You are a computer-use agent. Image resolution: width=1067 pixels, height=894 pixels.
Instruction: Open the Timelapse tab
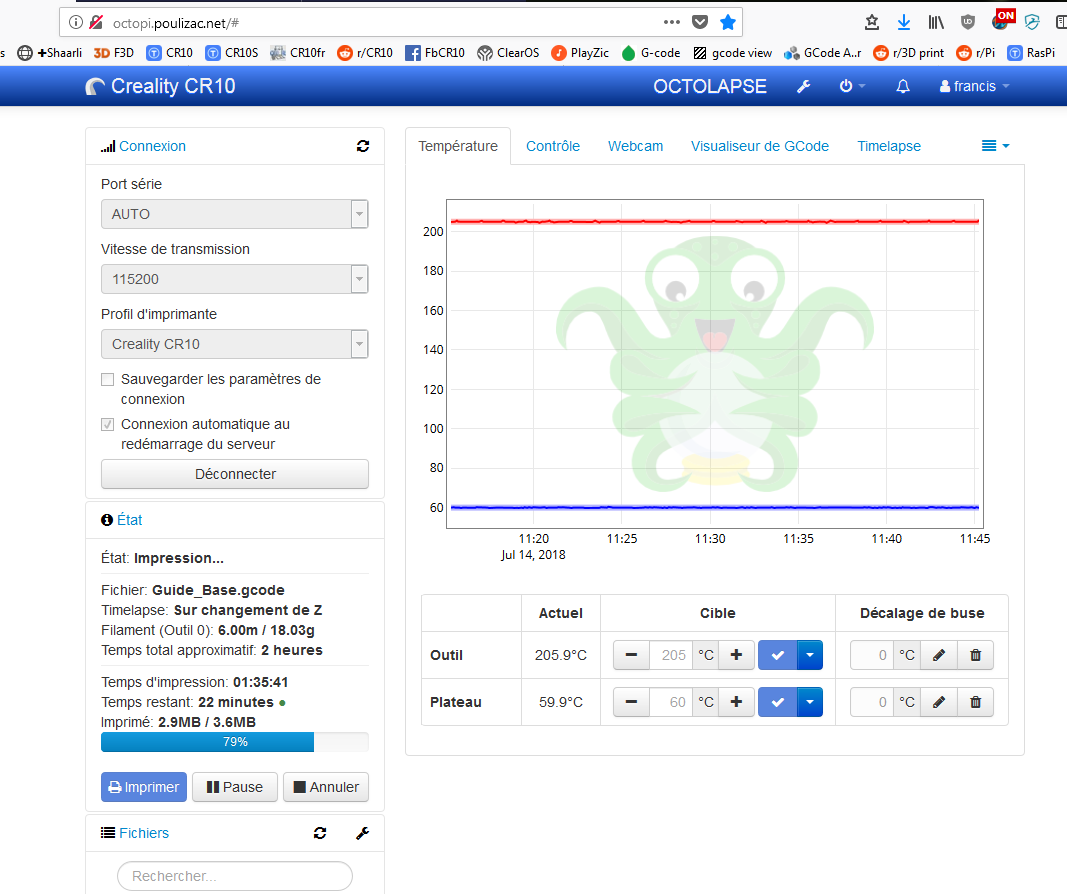(x=889, y=146)
